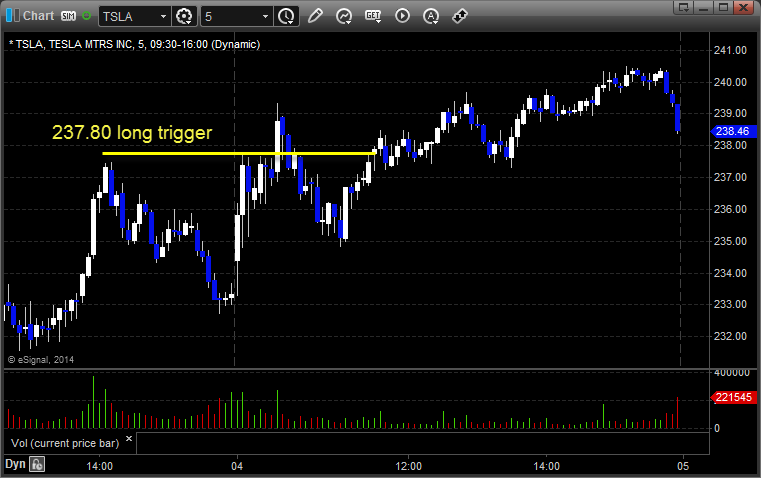This screenshot has width=761, height=478.
Task: Click the 221545 volume value marker
Action: click(x=733, y=397)
